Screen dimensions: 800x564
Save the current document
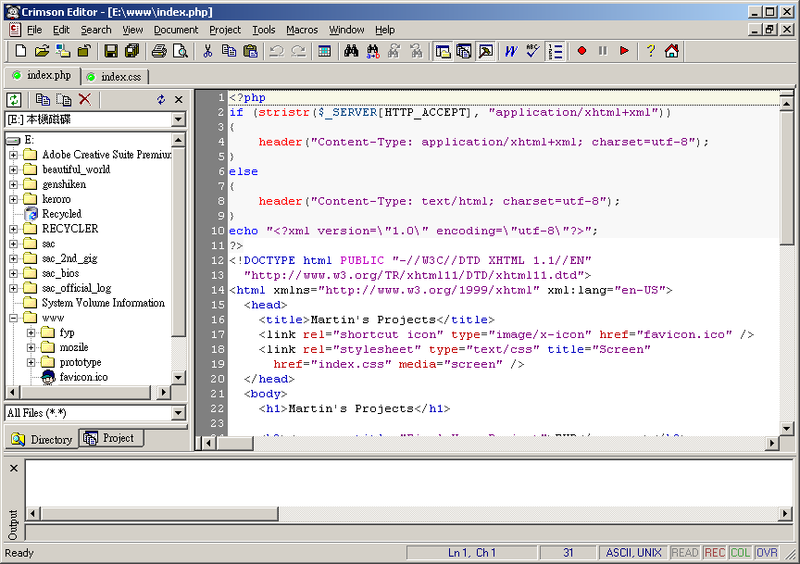pos(111,51)
